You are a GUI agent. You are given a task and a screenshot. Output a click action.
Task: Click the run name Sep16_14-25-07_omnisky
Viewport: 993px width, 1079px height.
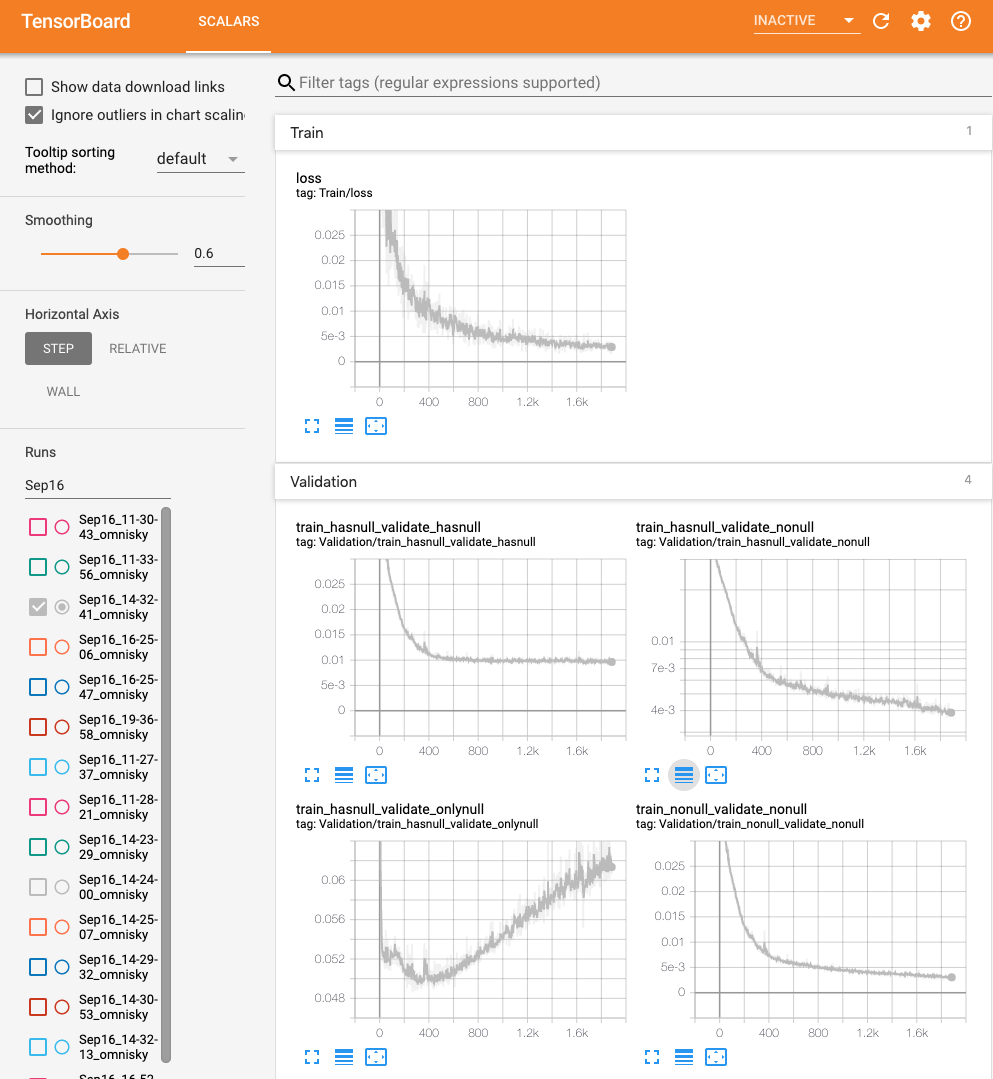(118, 927)
